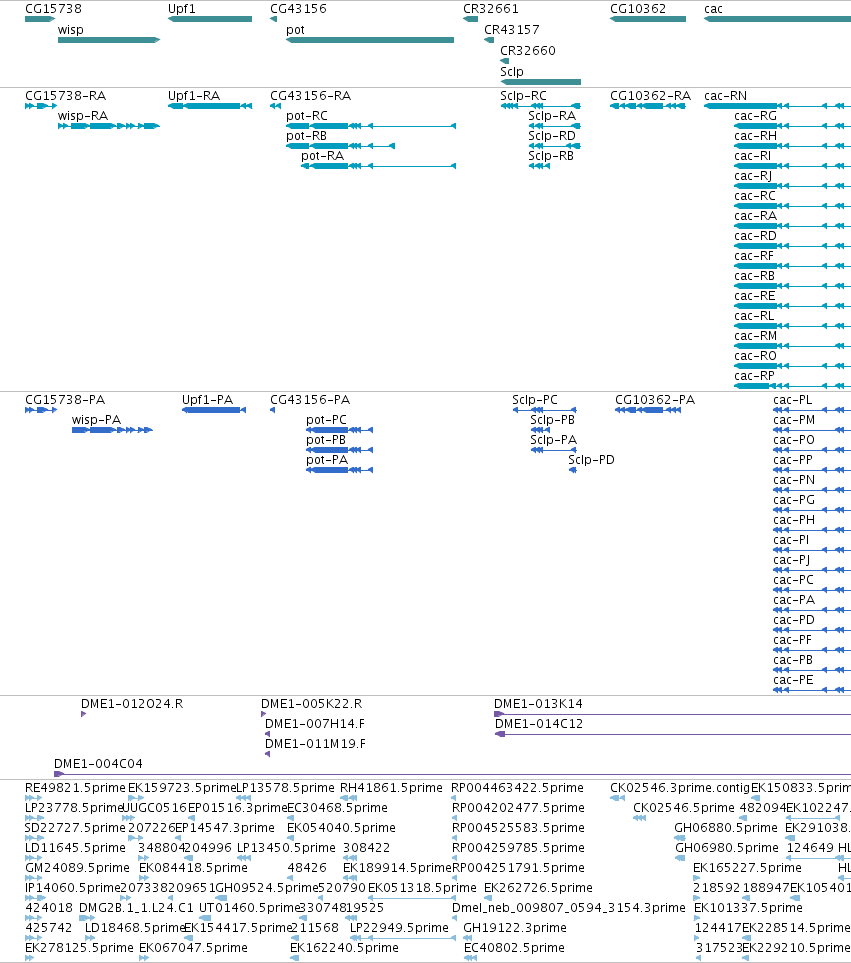Click the Sclp-RC transcript label
The image size is (851, 963).
point(523,96)
